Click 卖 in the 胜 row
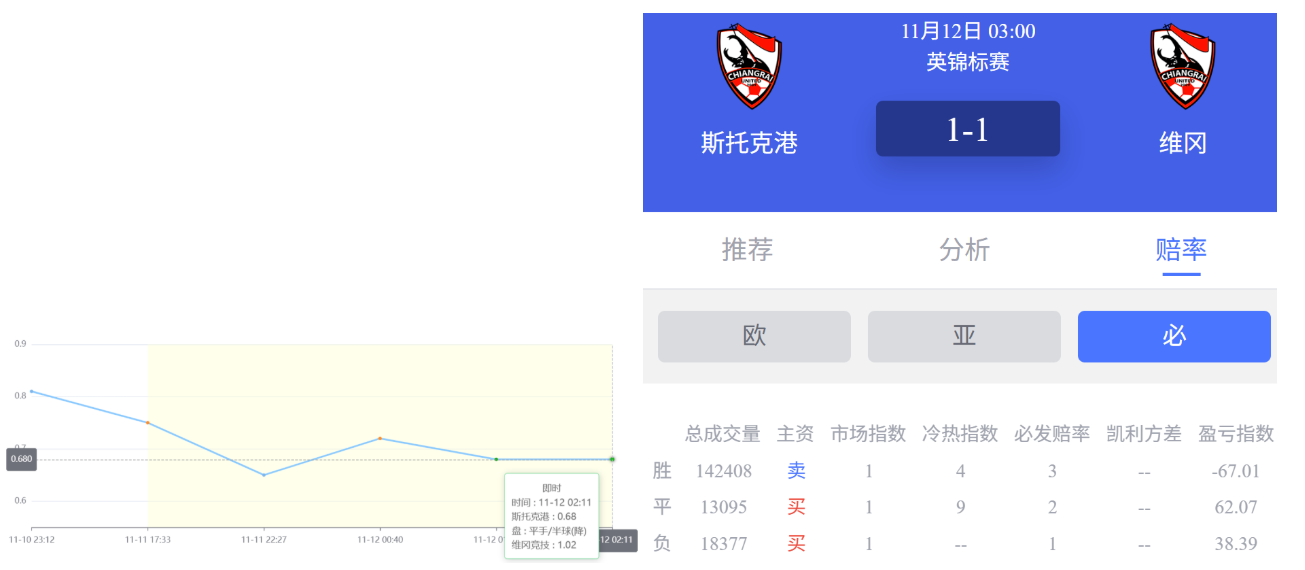 pos(796,471)
